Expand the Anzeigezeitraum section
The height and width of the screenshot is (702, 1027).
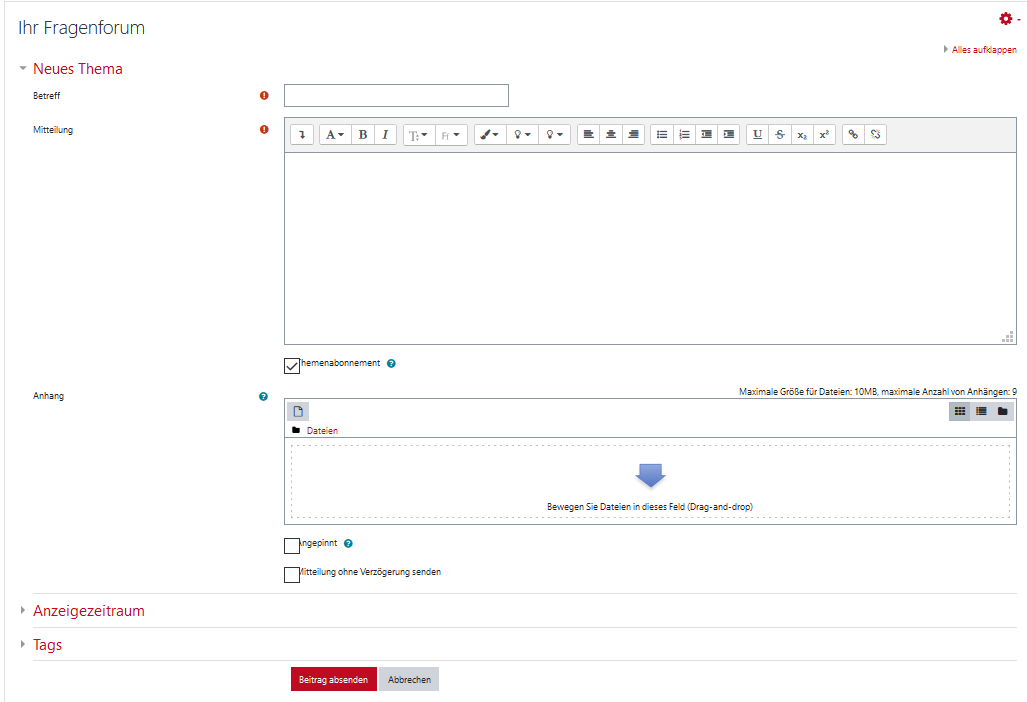(88, 611)
